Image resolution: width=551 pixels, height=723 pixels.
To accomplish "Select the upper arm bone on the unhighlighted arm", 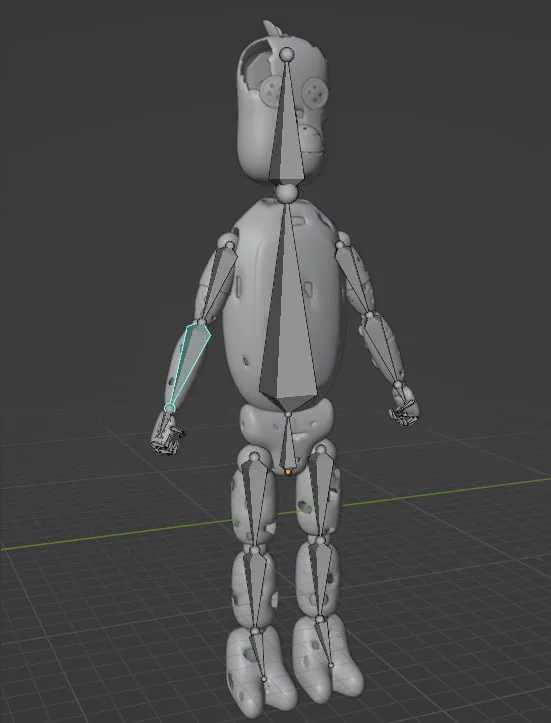I will click(x=354, y=278).
